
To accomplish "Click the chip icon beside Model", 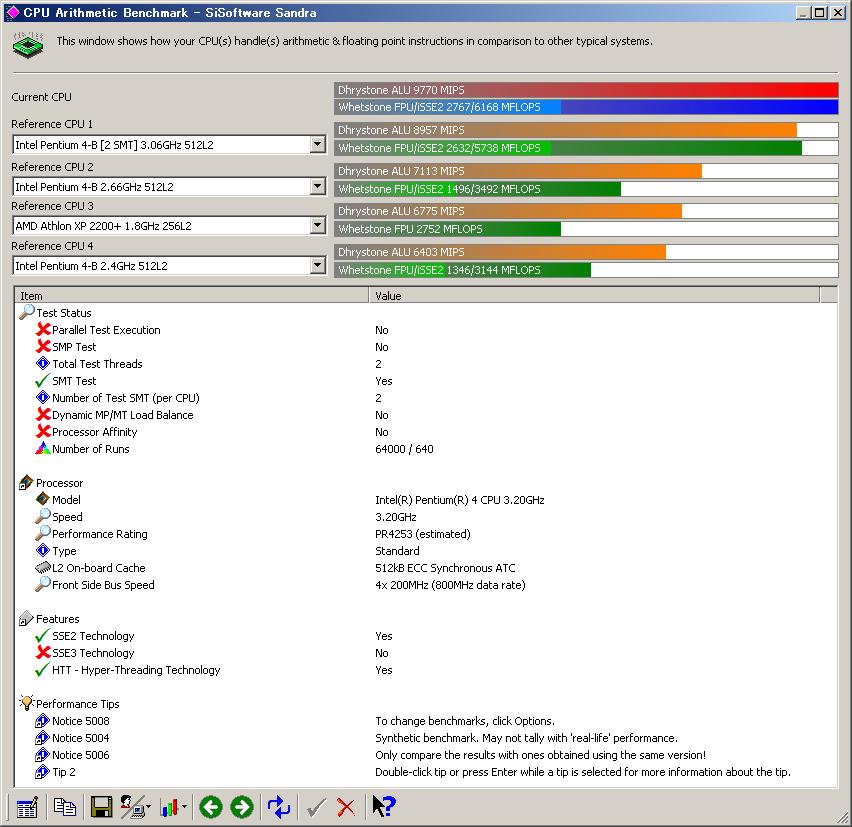I will tap(42, 499).
